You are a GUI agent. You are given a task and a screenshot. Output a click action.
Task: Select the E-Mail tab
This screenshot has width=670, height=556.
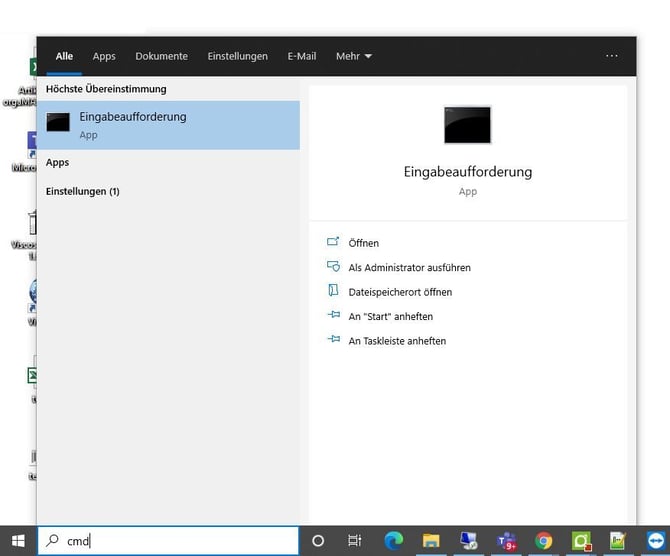pyautogui.click(x=301, y=57)
